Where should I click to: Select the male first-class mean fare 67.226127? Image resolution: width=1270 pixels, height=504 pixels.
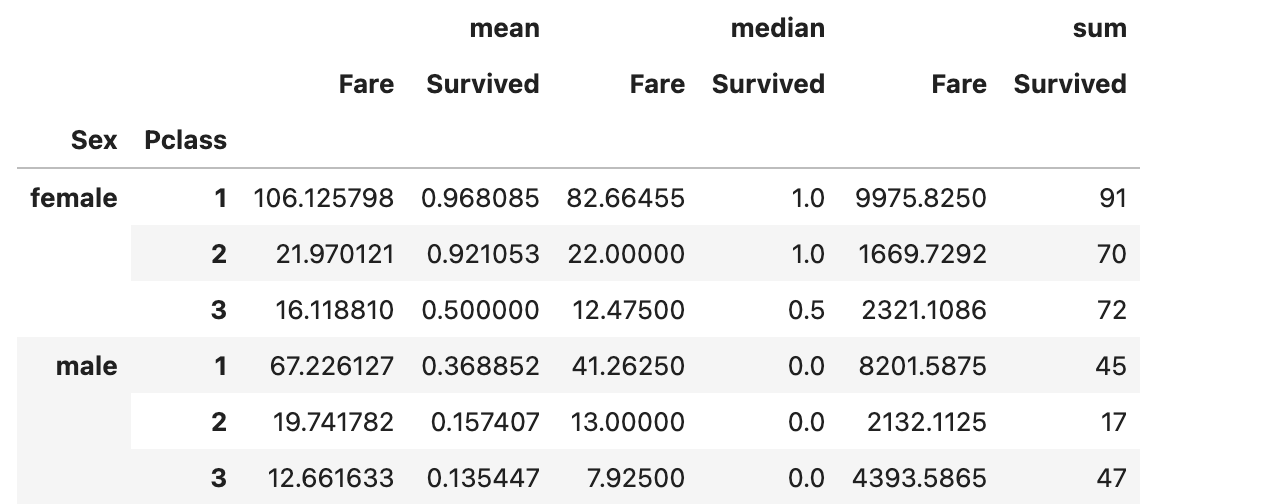click(x=332, y=366)
